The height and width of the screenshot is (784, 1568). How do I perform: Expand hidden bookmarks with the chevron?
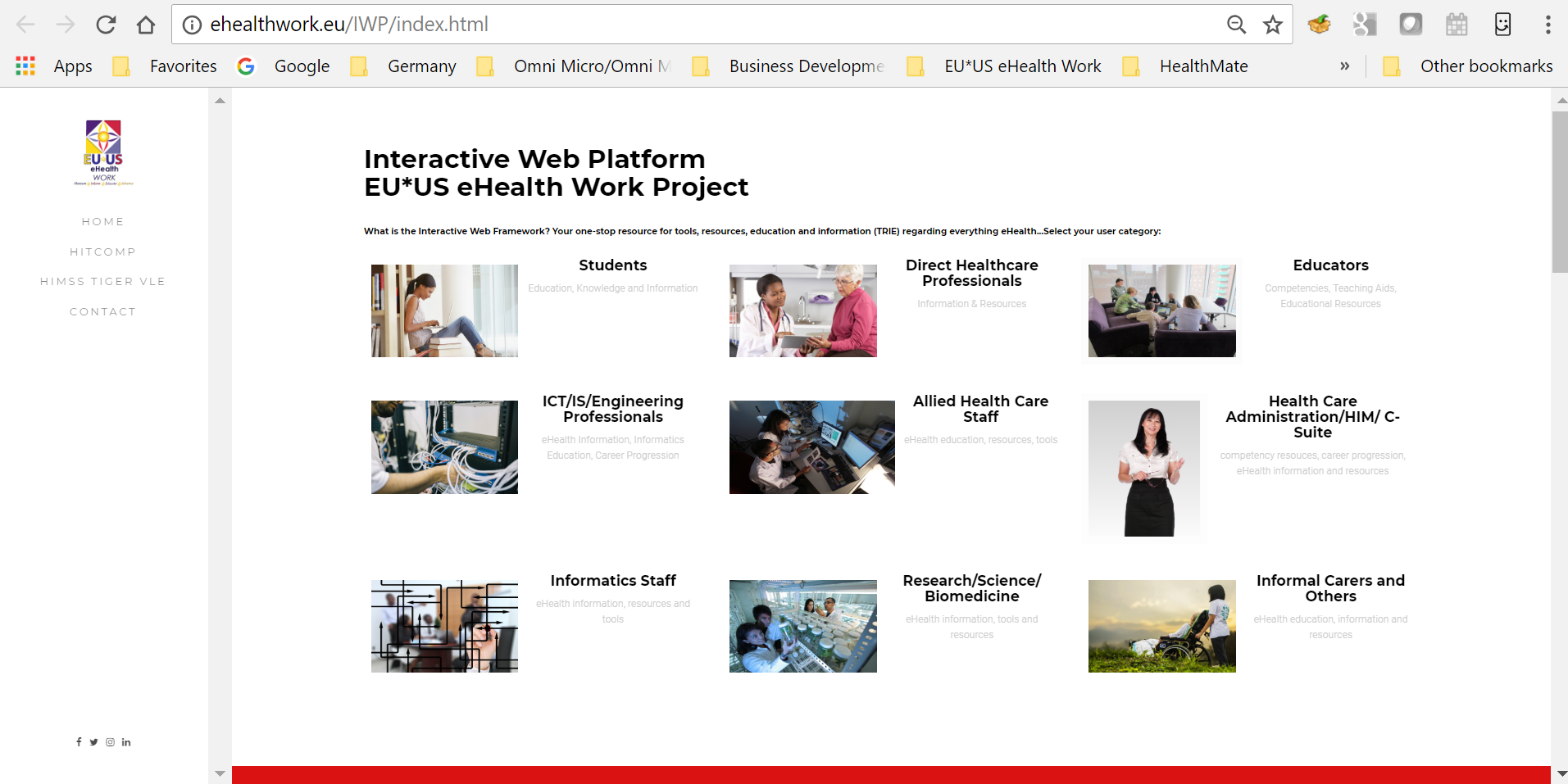[1344, 66]
